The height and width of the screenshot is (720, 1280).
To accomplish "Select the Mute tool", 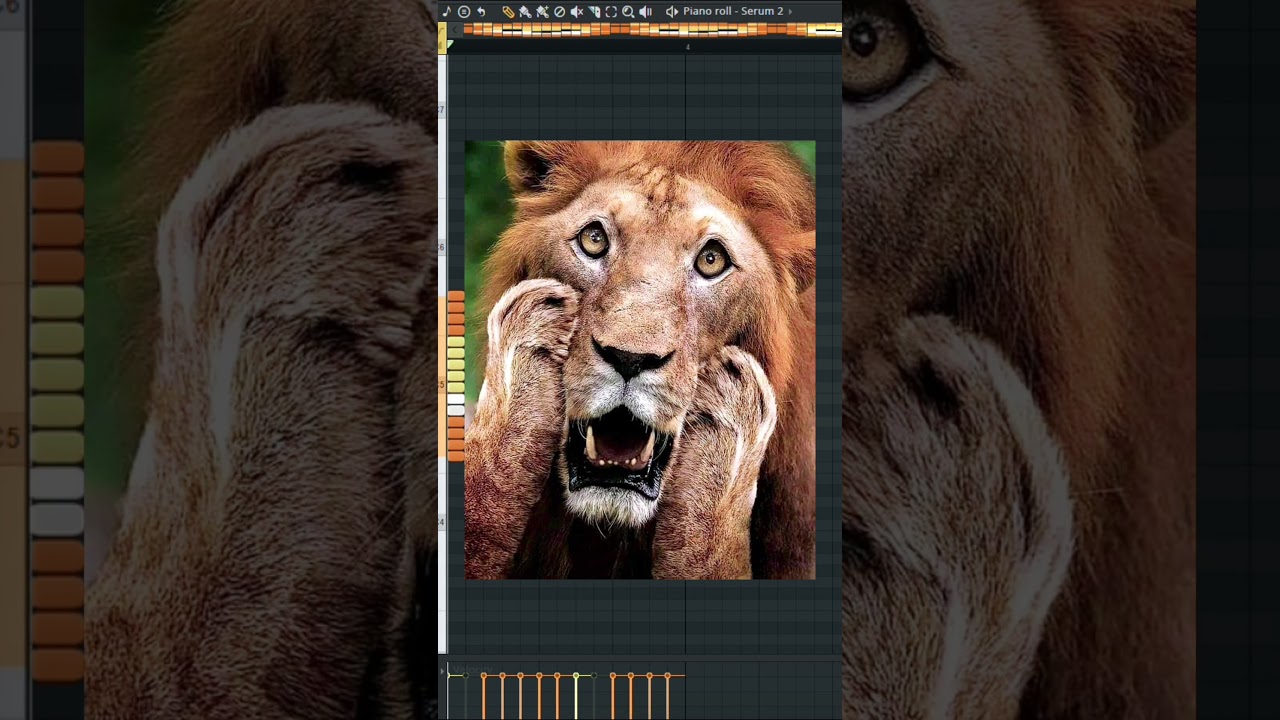I will tap(577, 12).
